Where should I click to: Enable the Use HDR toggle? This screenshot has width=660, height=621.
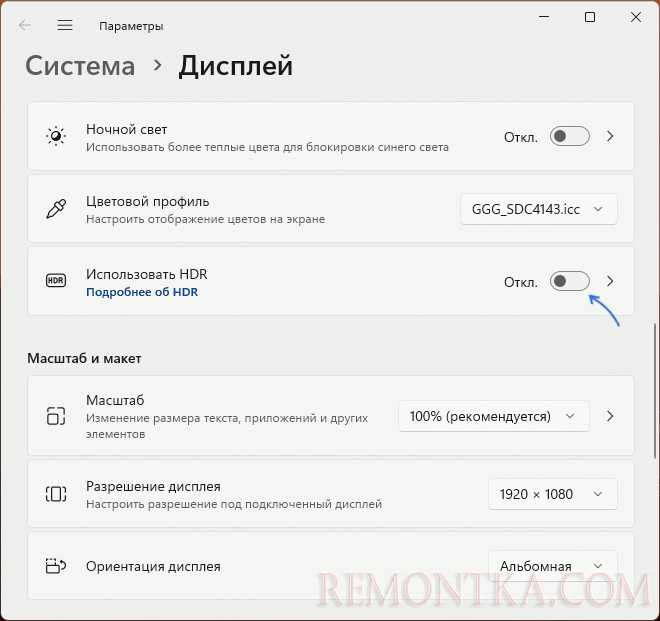570,281
